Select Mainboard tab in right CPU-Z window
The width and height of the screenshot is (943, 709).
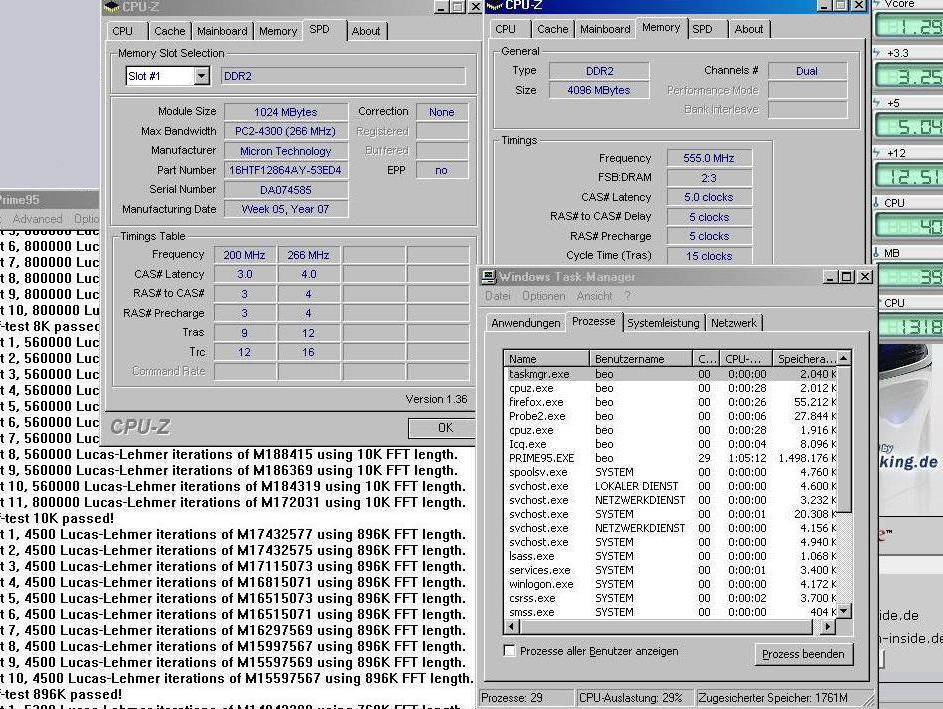click(x=605, y=29)
